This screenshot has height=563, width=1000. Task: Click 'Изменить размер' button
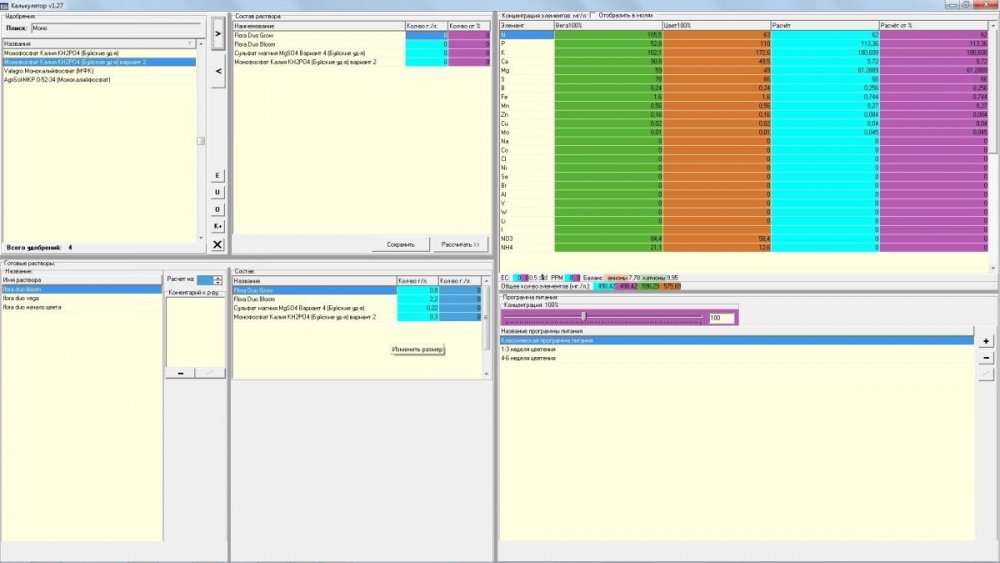[x=418, y=349]
